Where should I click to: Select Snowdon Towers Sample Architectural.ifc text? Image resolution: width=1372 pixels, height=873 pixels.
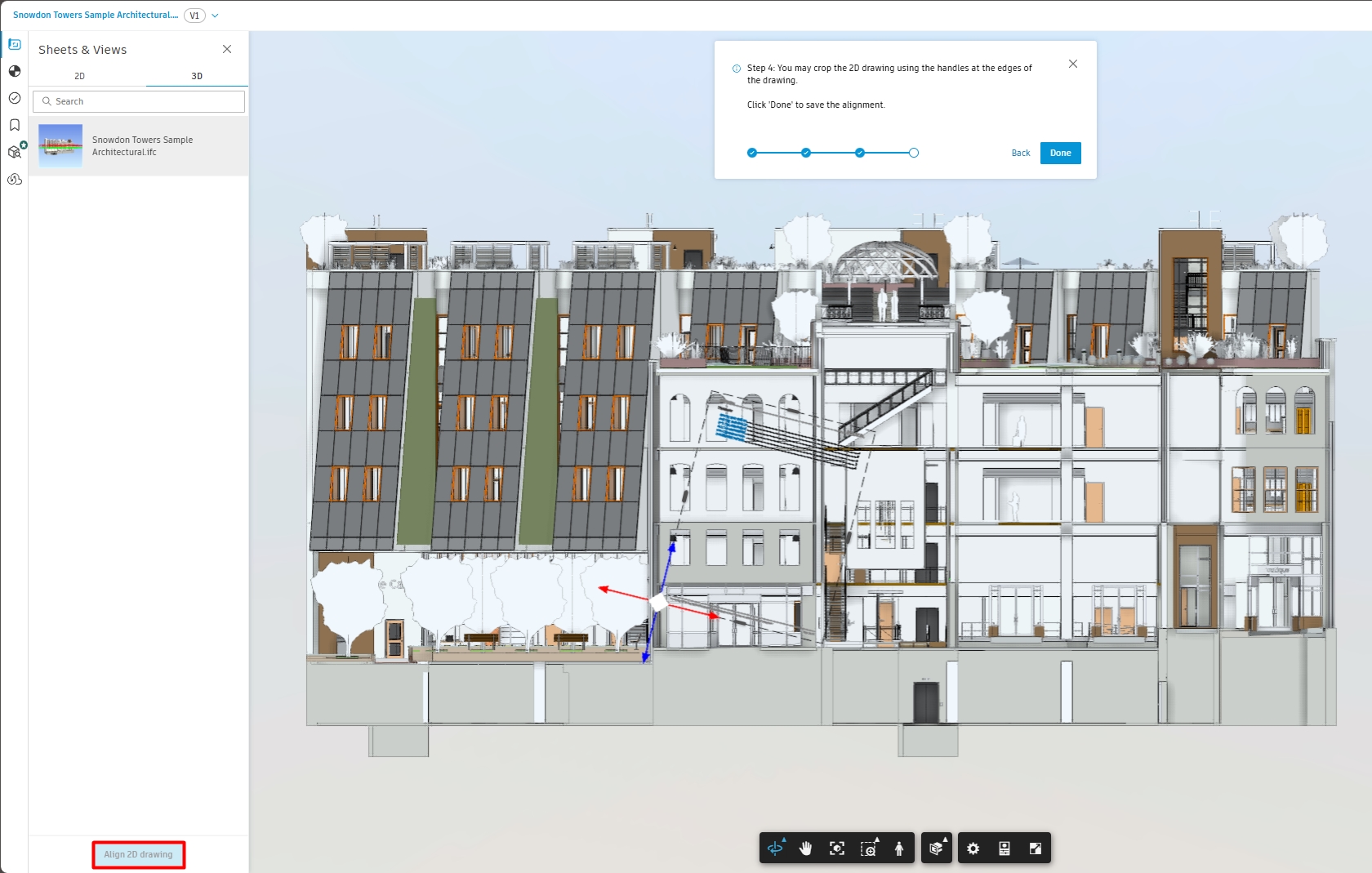pyautogui.click(x=143, y=145)
